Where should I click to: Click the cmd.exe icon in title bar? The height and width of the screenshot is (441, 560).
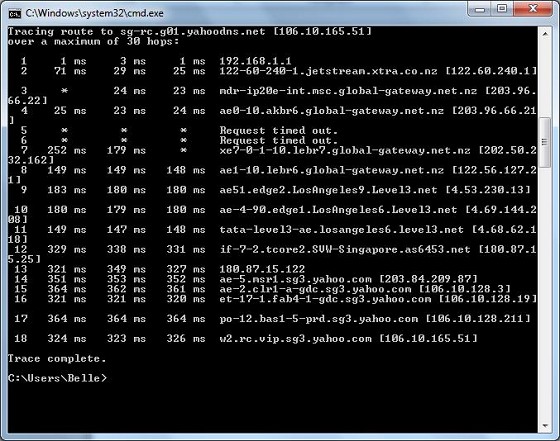click(15, 14)
